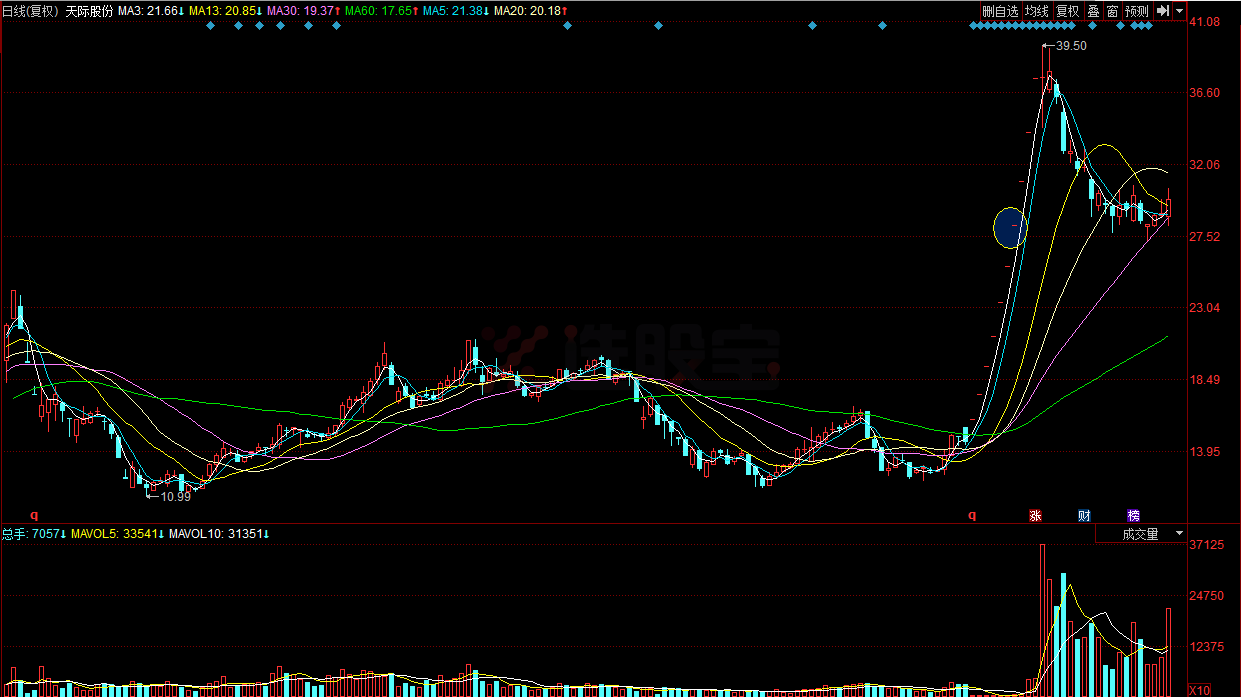Click the purple 榜 ranking marker icon

pos(1133,516)
